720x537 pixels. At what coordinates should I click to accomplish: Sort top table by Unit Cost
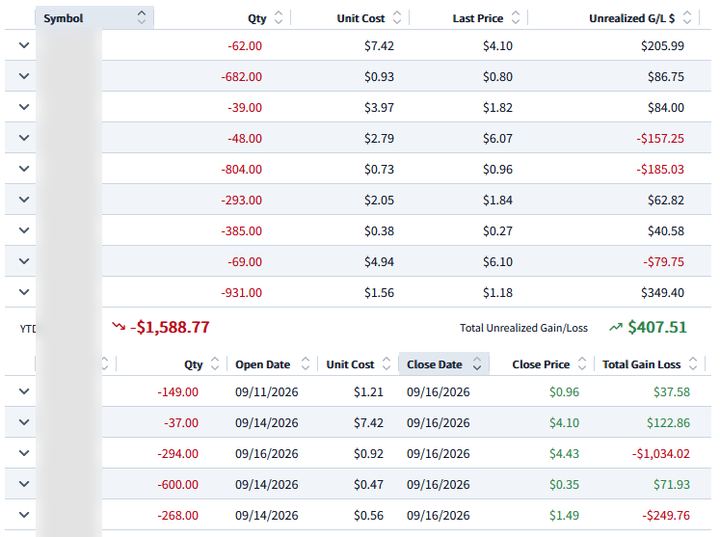tap(360, 18)
